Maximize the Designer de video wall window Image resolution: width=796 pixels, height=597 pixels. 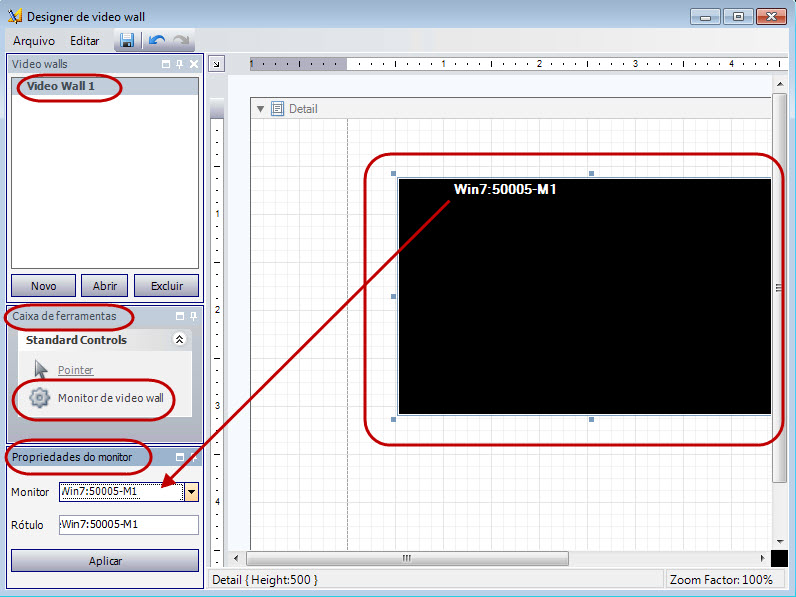pyautogui.click(x=738, y=17)
